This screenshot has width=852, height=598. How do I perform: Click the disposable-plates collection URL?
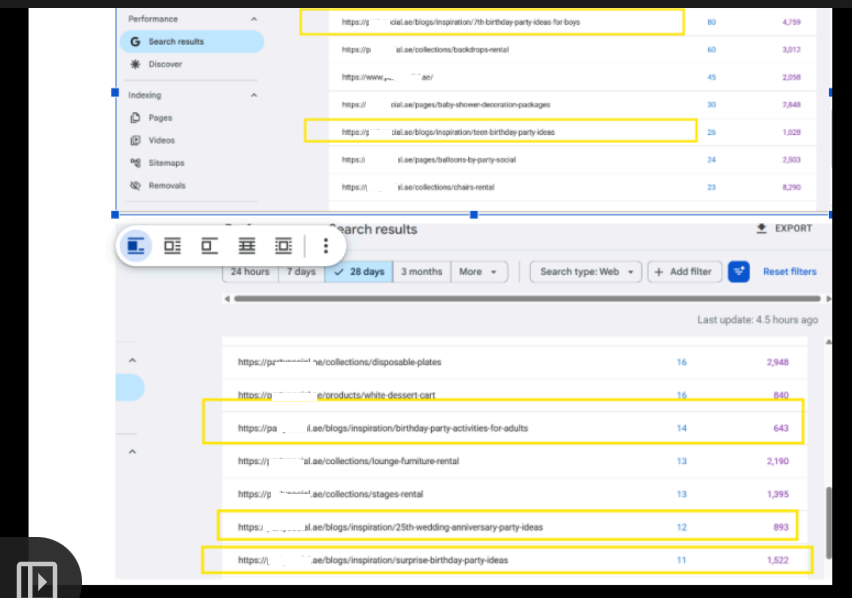340,362
